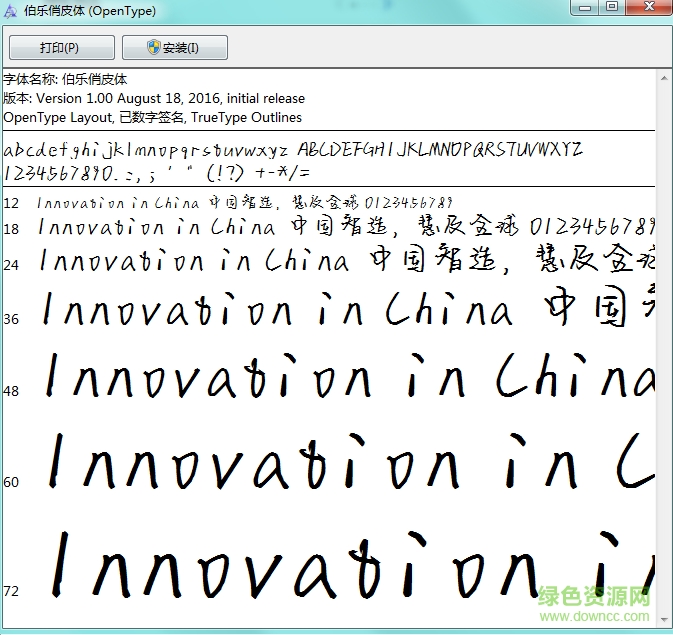Click the size 36 sample text line
This screenshot has width=673, height=635.
click(349, 306)
